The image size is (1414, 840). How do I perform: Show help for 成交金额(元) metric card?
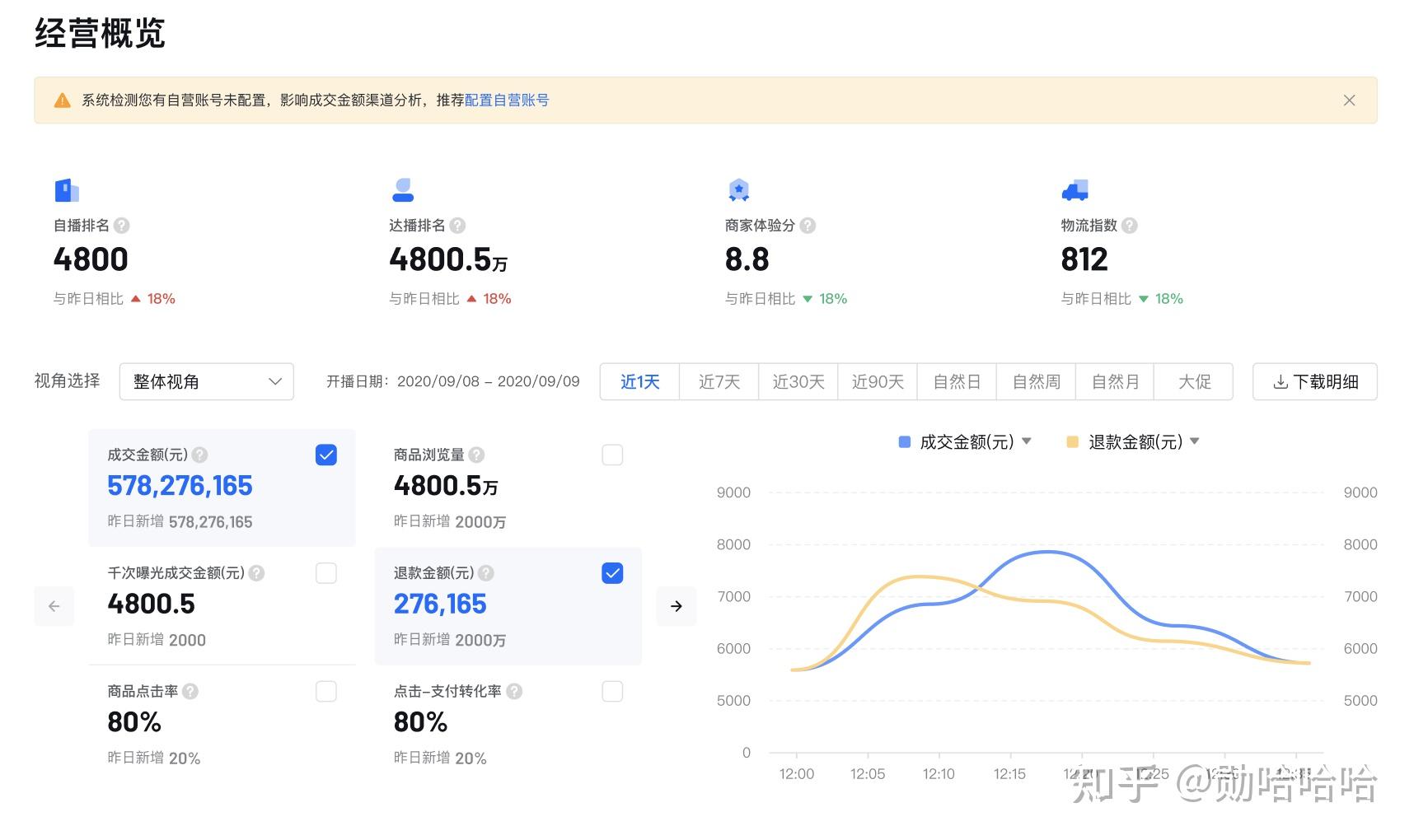point(199,455)
